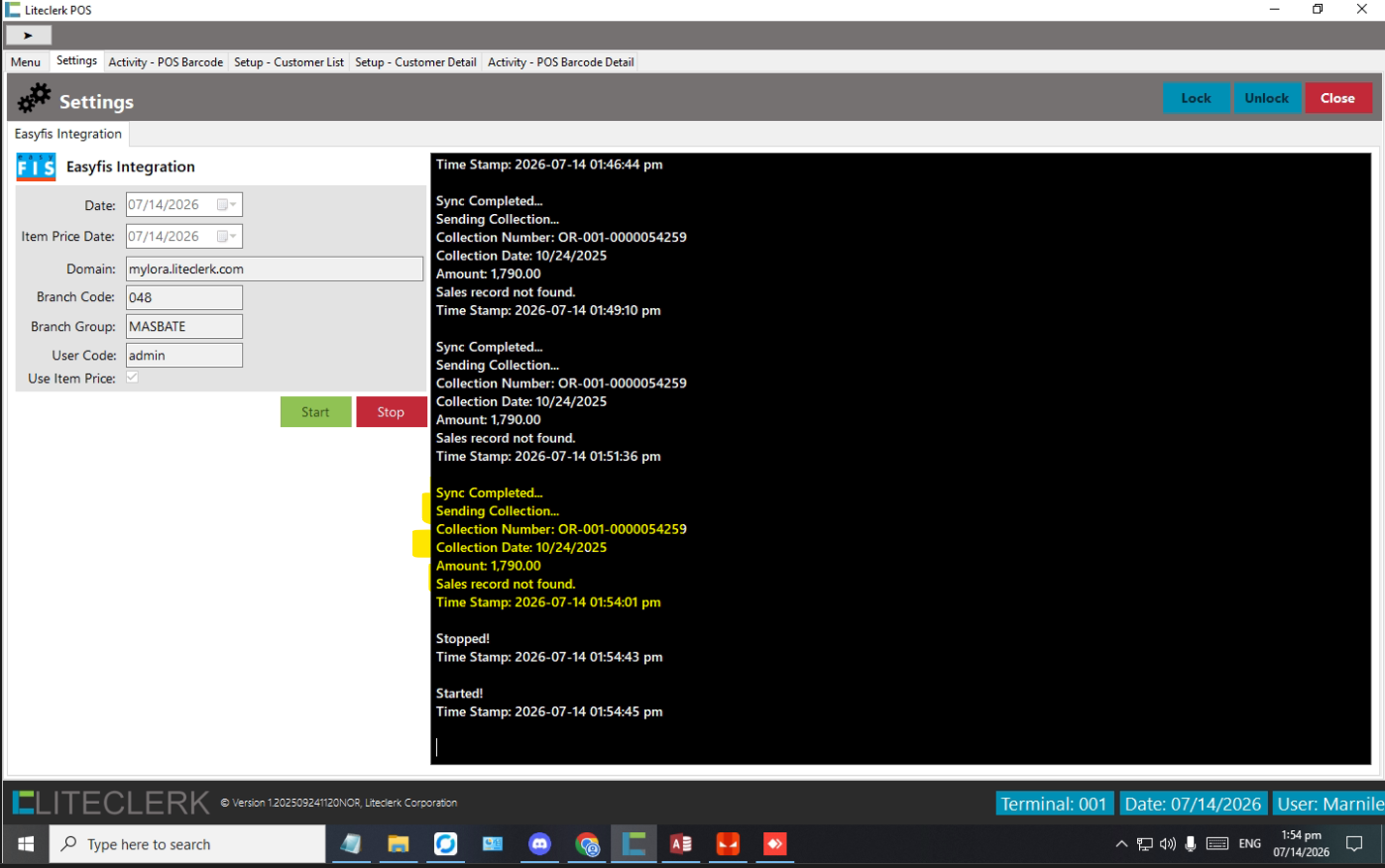Click the taskbar search box

coord(187,844)
